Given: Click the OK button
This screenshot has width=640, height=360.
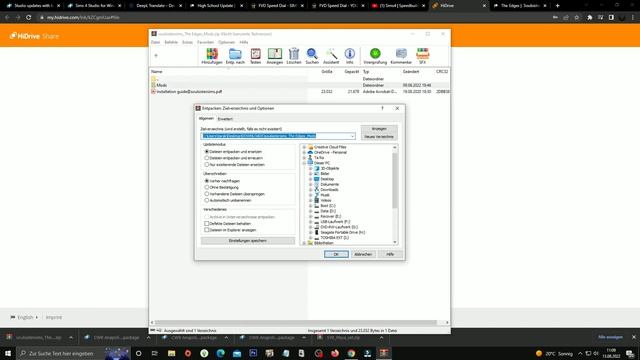Looking at the screenshot, I should pos(336,254).
